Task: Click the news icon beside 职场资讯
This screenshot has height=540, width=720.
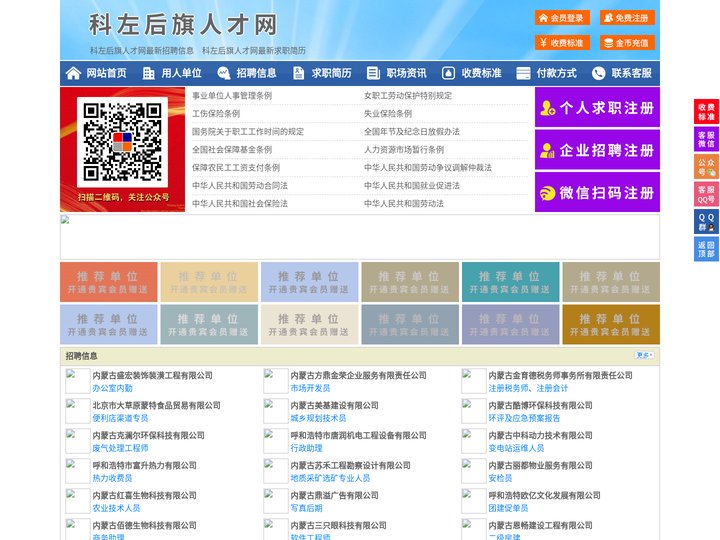Action: click(x=373, y=73)
